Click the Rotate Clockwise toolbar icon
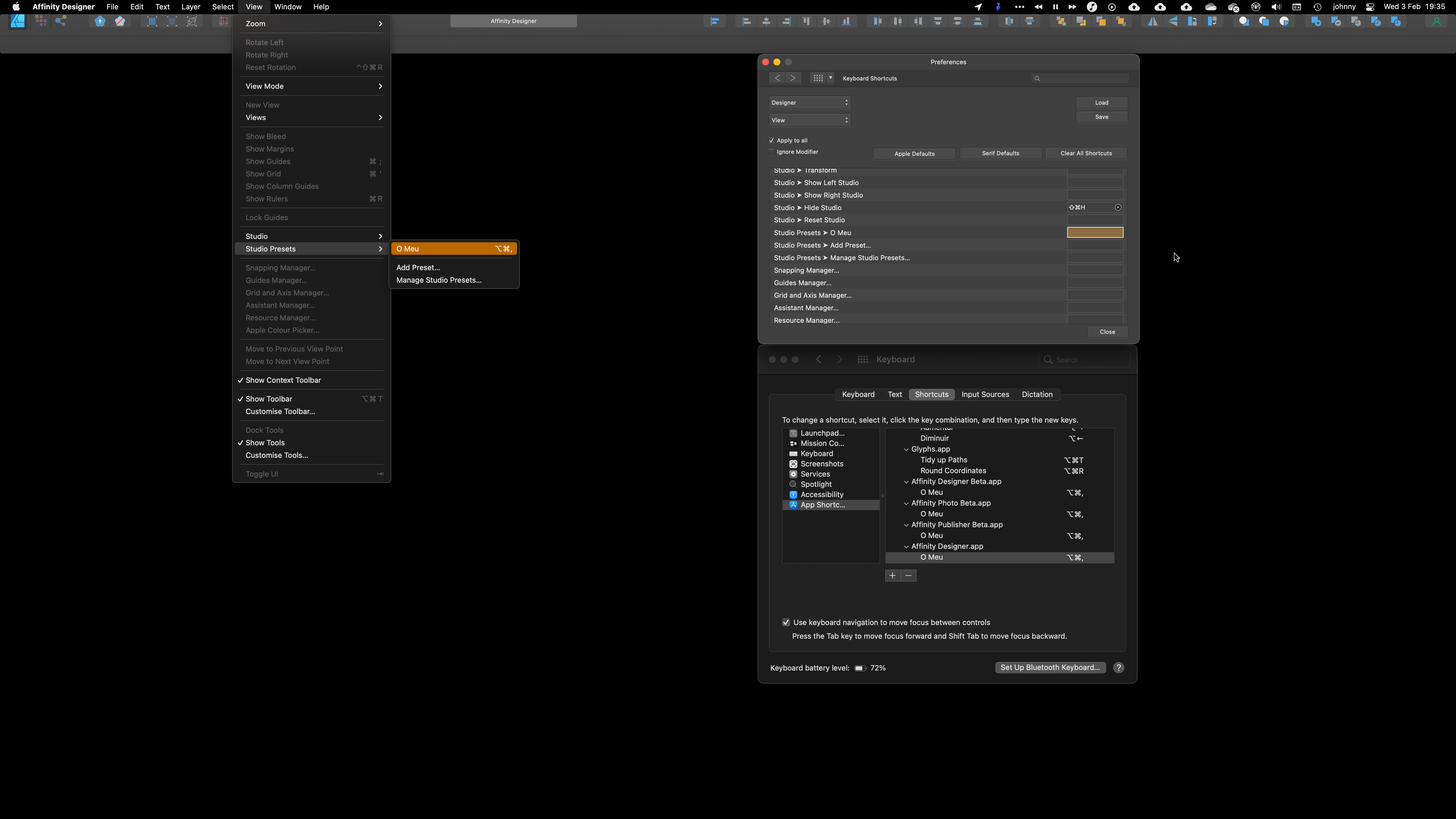This screenshot has height=819, width=1456. pyautogui.click(x=1212, y=22)
